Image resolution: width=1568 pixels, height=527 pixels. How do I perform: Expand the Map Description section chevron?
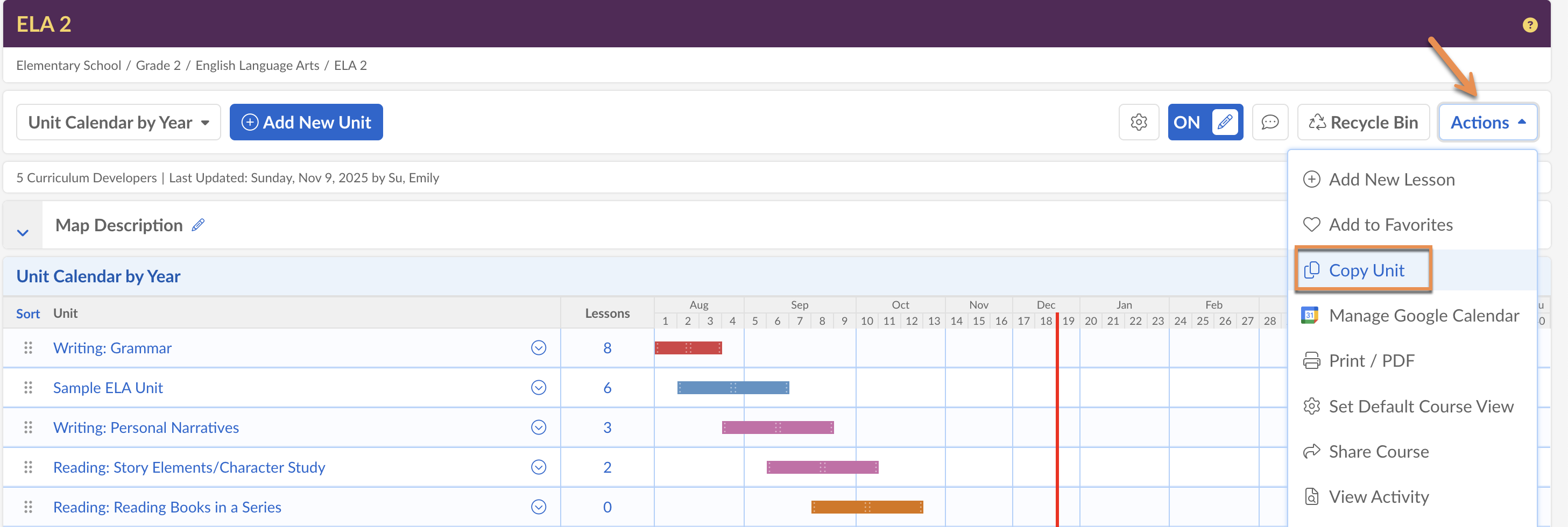click(x=23, y=232)
